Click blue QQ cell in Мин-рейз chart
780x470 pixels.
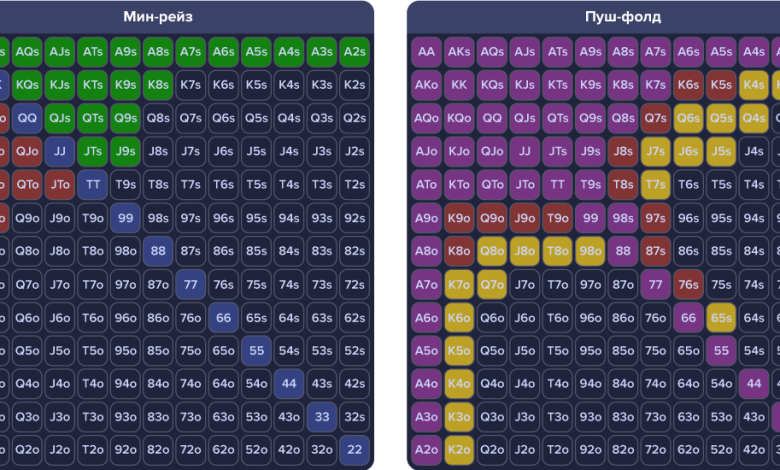click(27, 118)
